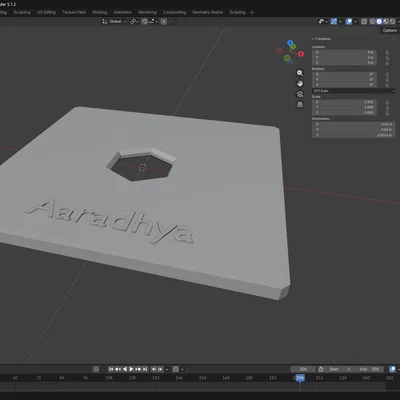Screen dimensions: 400x400
Task: Click Scale X value field
Action: (x=344, y=102)
